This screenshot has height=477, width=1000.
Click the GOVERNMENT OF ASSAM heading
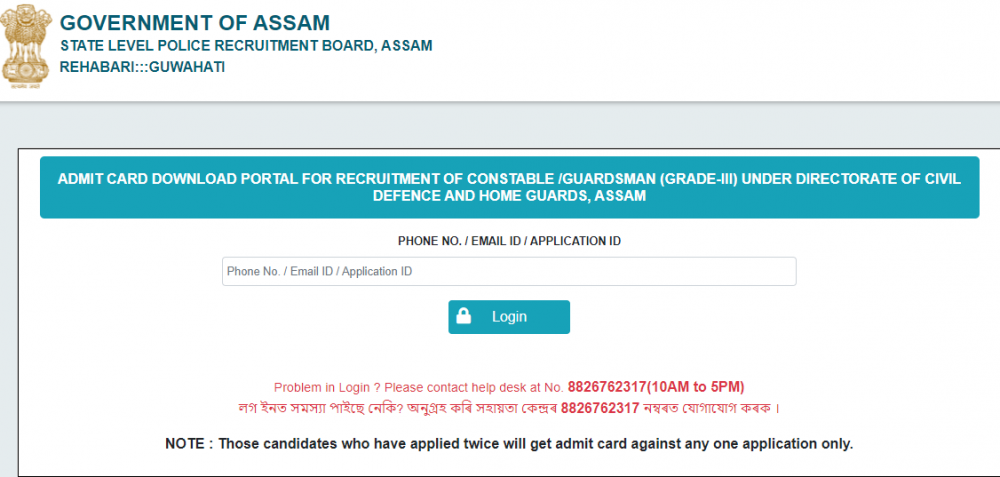pos(194,23)
